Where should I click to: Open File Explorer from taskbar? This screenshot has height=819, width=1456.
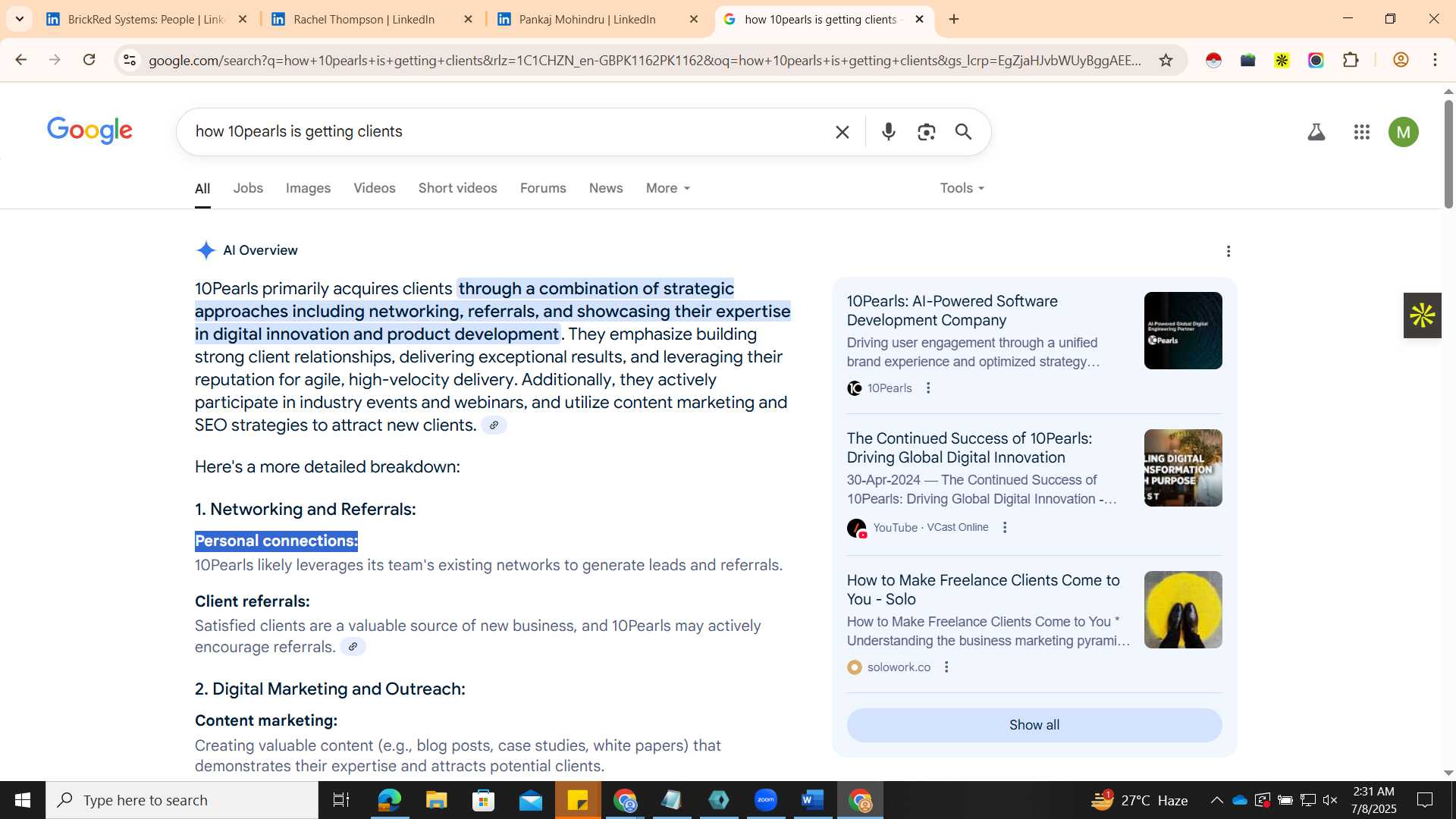pos(436,800)
